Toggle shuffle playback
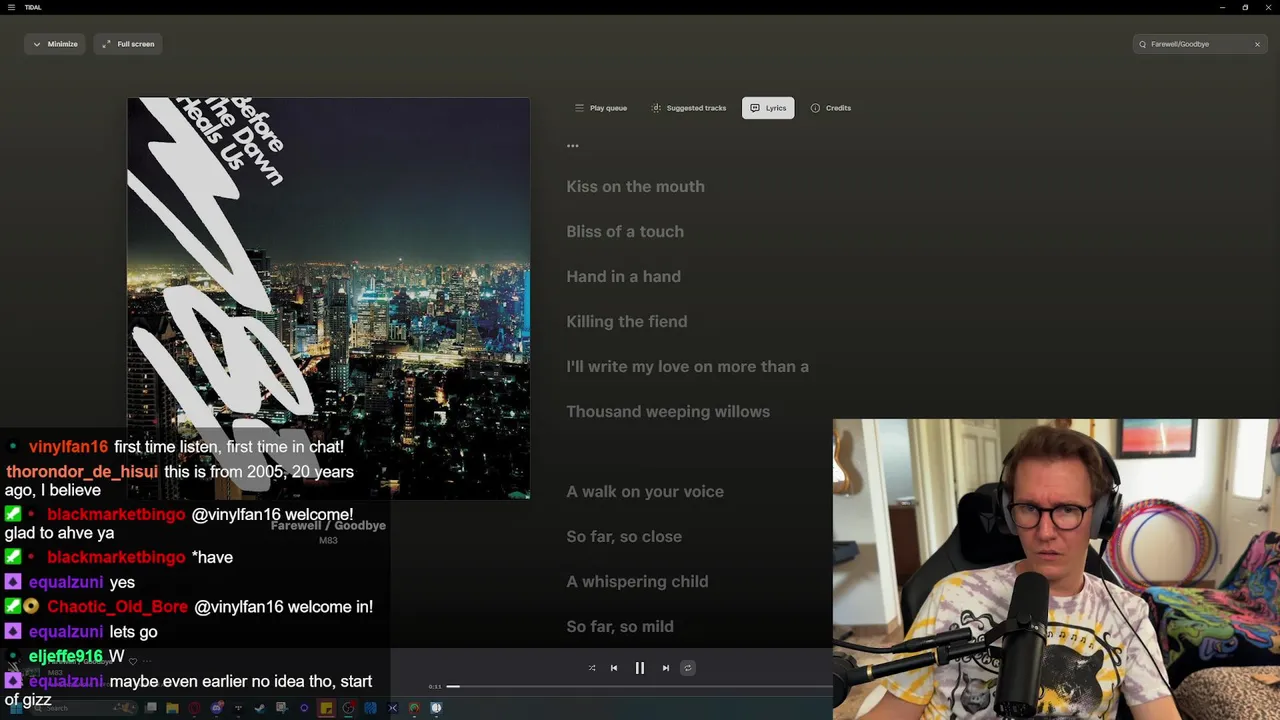The height and width of the screenshot is (720, 1280). click(x=592, y=668)
